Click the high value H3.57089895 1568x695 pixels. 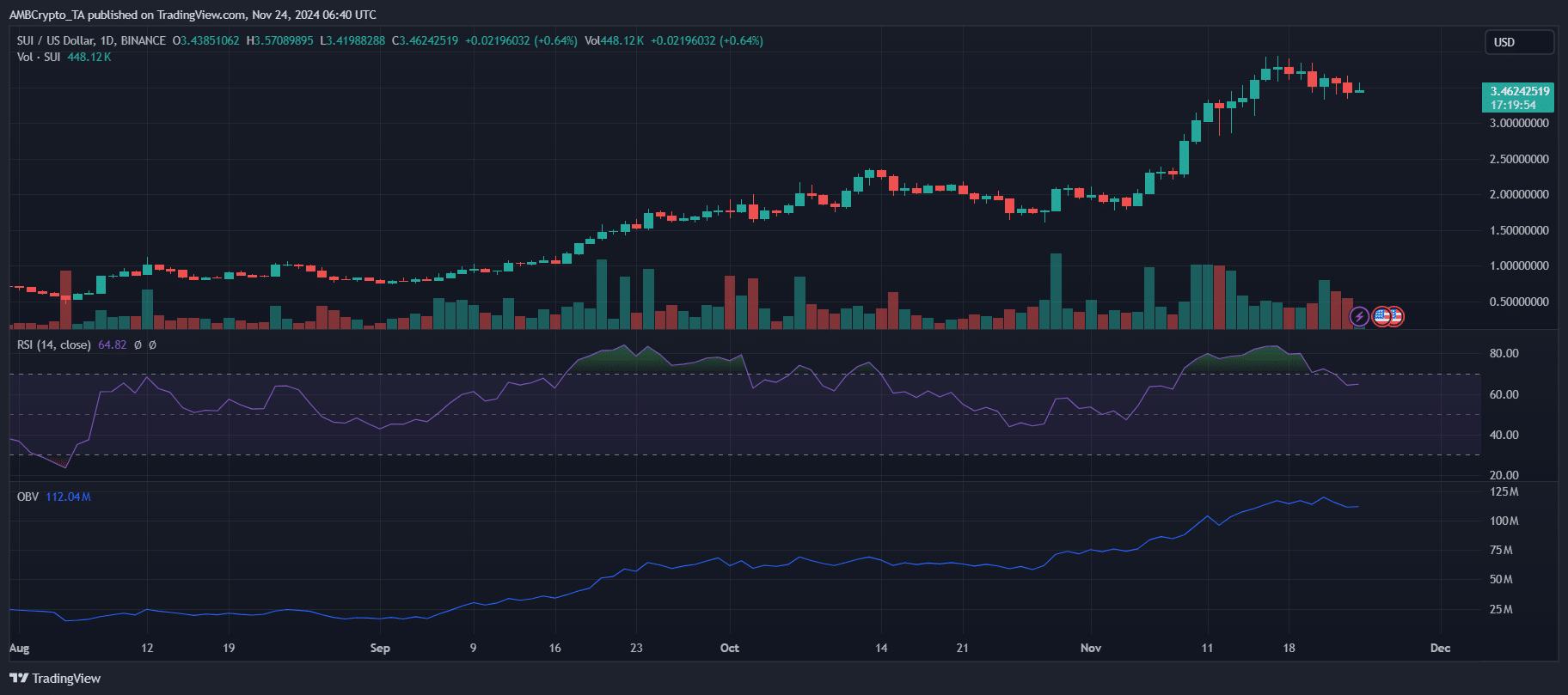(280, 40)
